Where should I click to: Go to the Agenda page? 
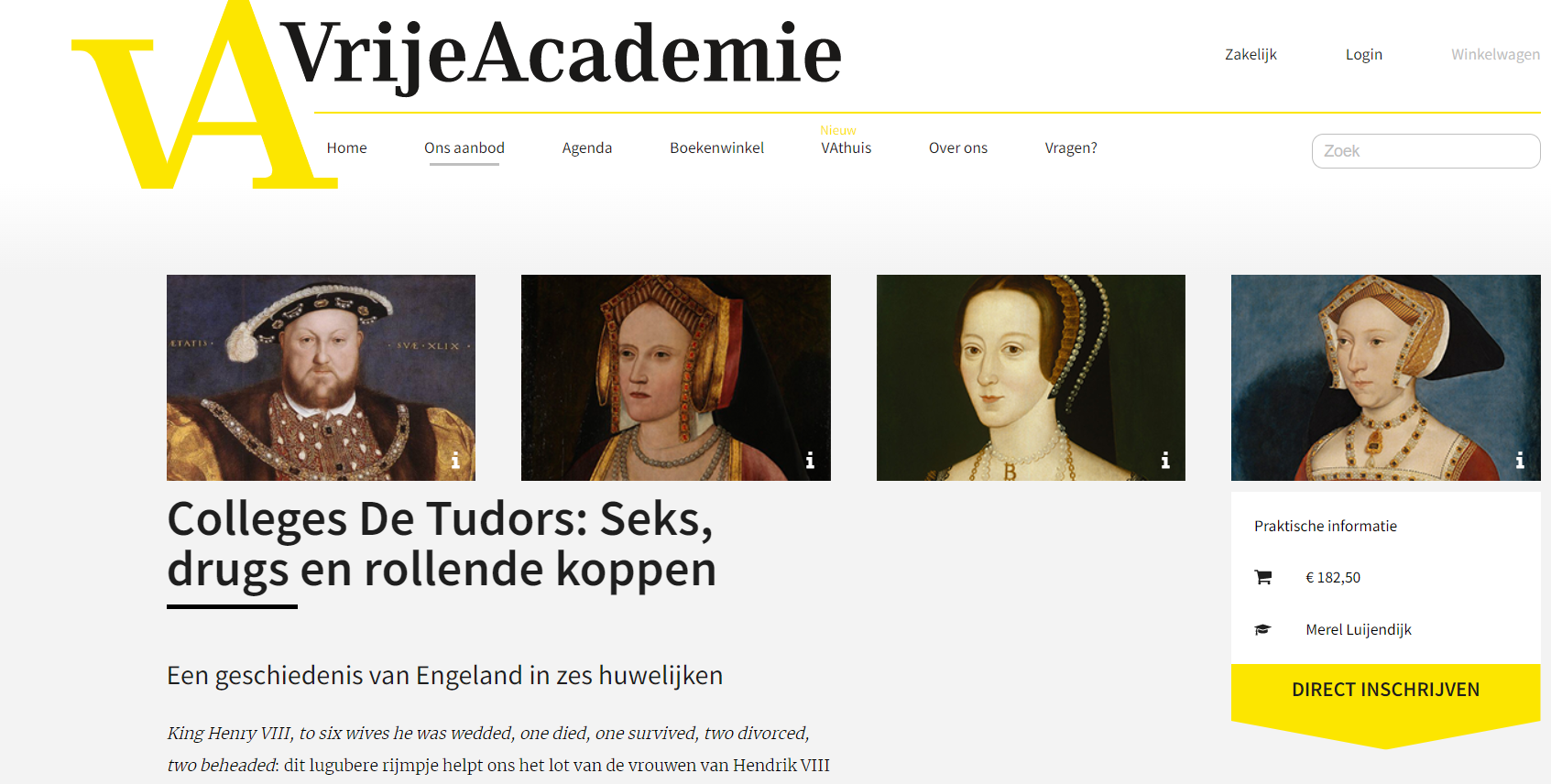(x=587, y=147)
